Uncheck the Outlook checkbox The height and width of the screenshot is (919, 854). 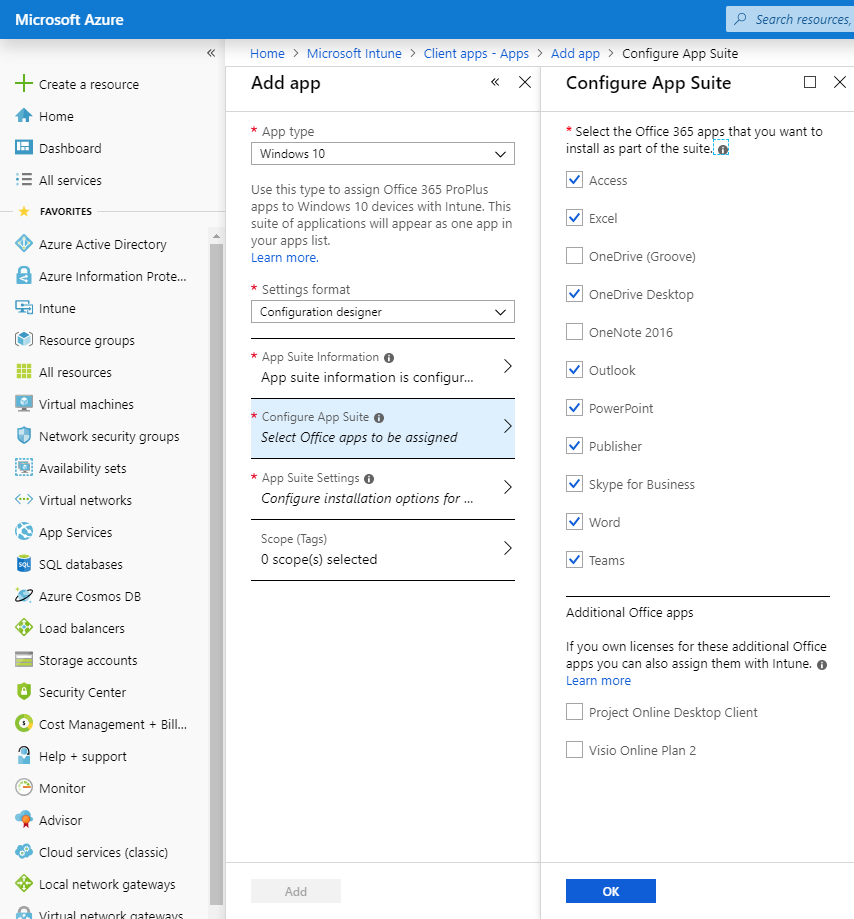pyautogui.click(x=574, y=370)
